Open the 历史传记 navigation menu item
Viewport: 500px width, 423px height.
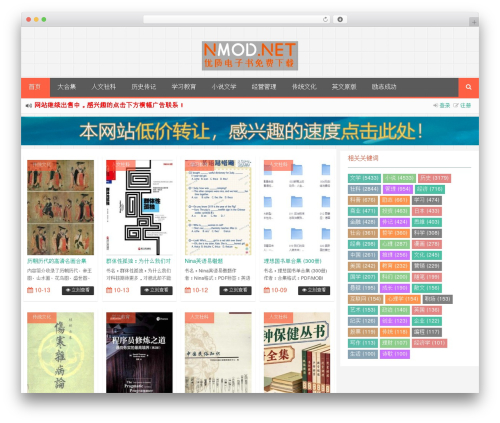click(x=144, y=87)
